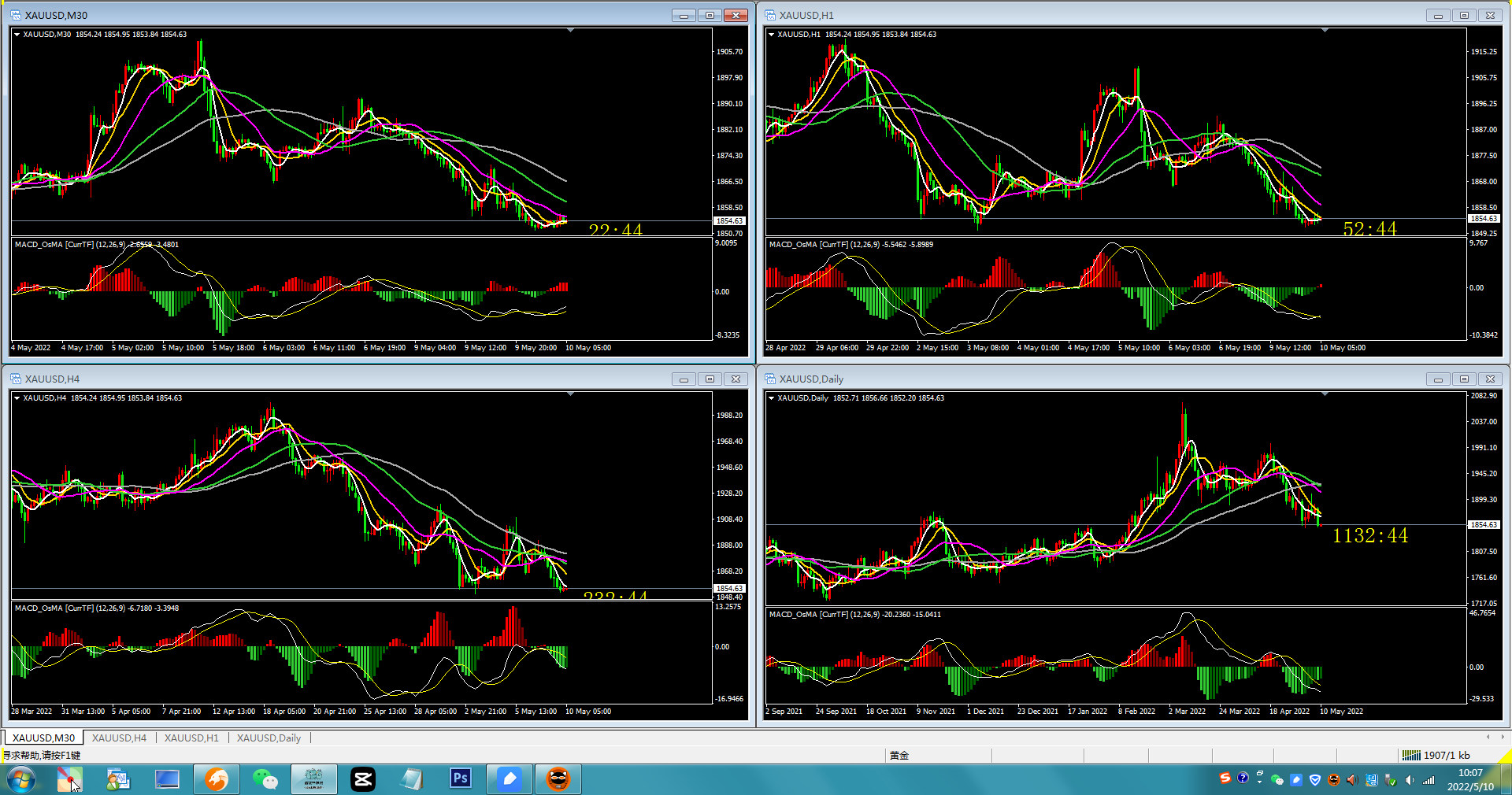
Task: Minimize the XAUUSD,H4 chart window
Action: 684,379
